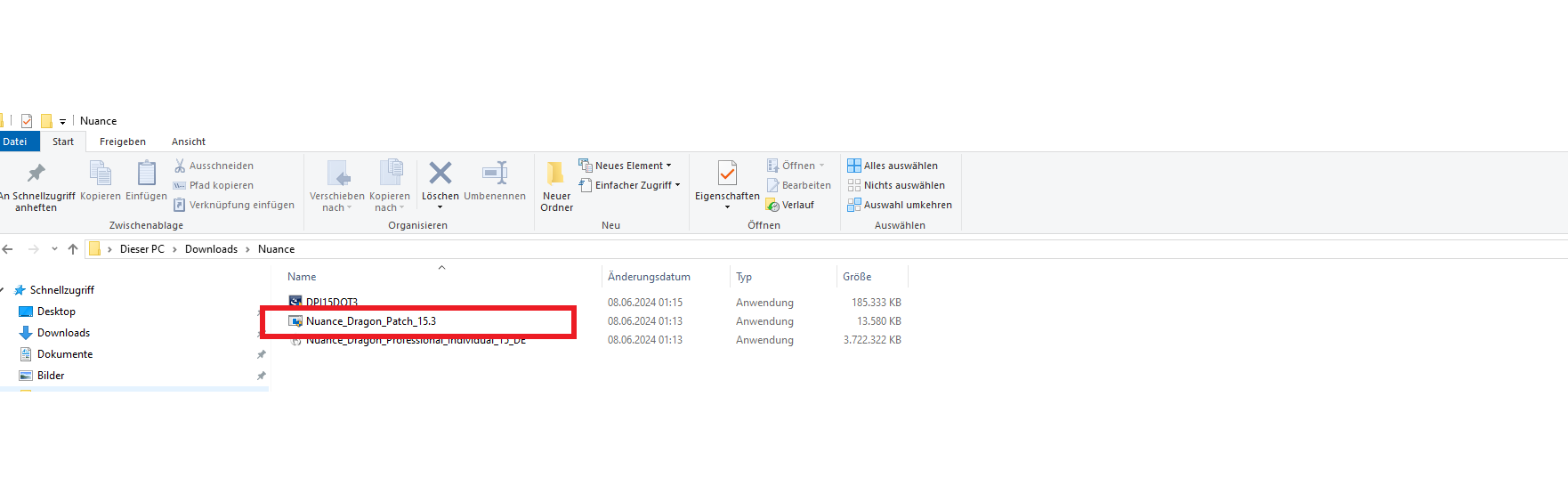Click Bearbeiten in ribbon

[x=798, y=185]
